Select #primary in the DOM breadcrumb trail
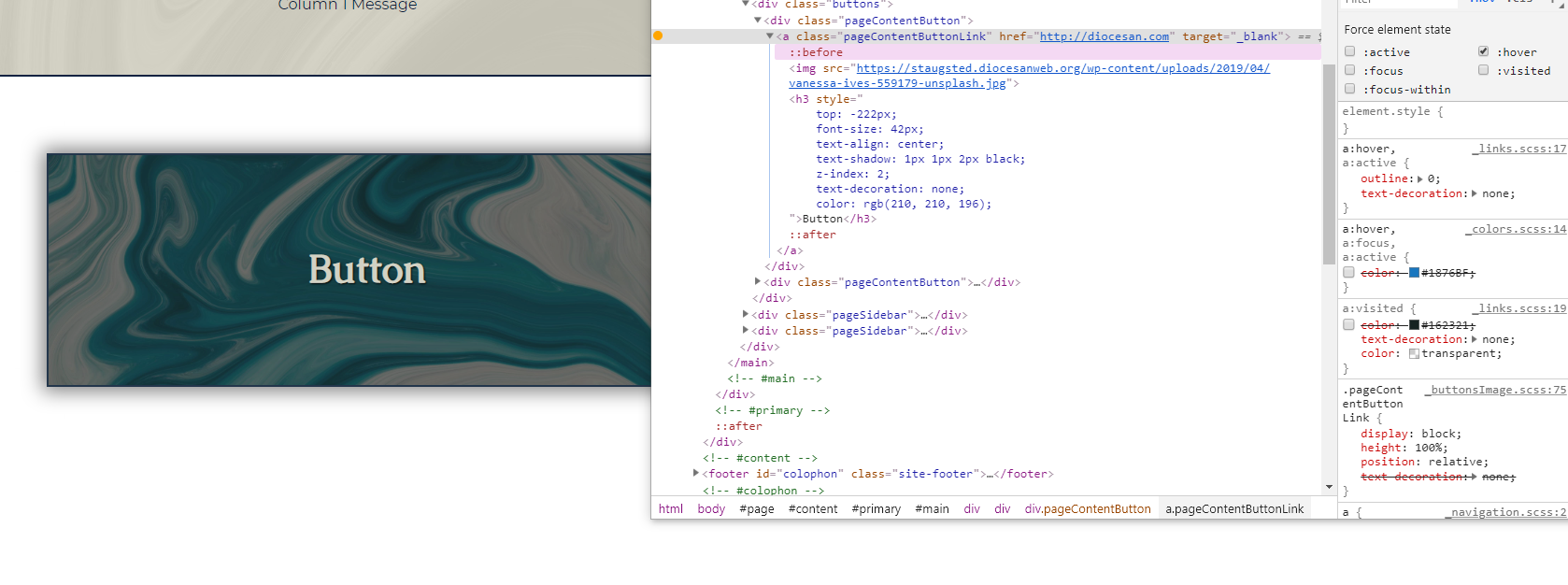Image resolution: width=1568 pixels, height=585 pixels. 876,509
